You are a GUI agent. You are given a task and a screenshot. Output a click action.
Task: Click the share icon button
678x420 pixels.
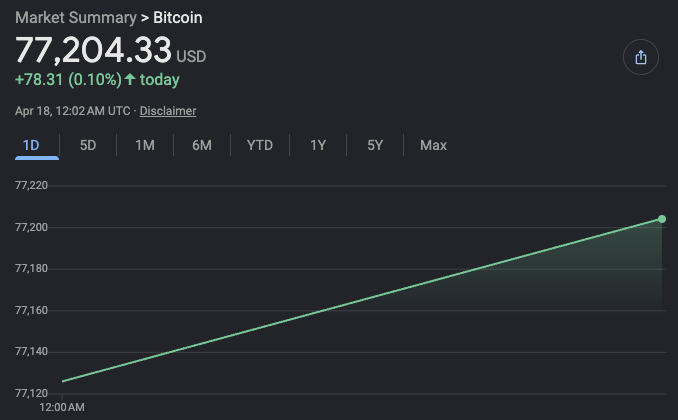pyautogui.click(x=640, y=57)
